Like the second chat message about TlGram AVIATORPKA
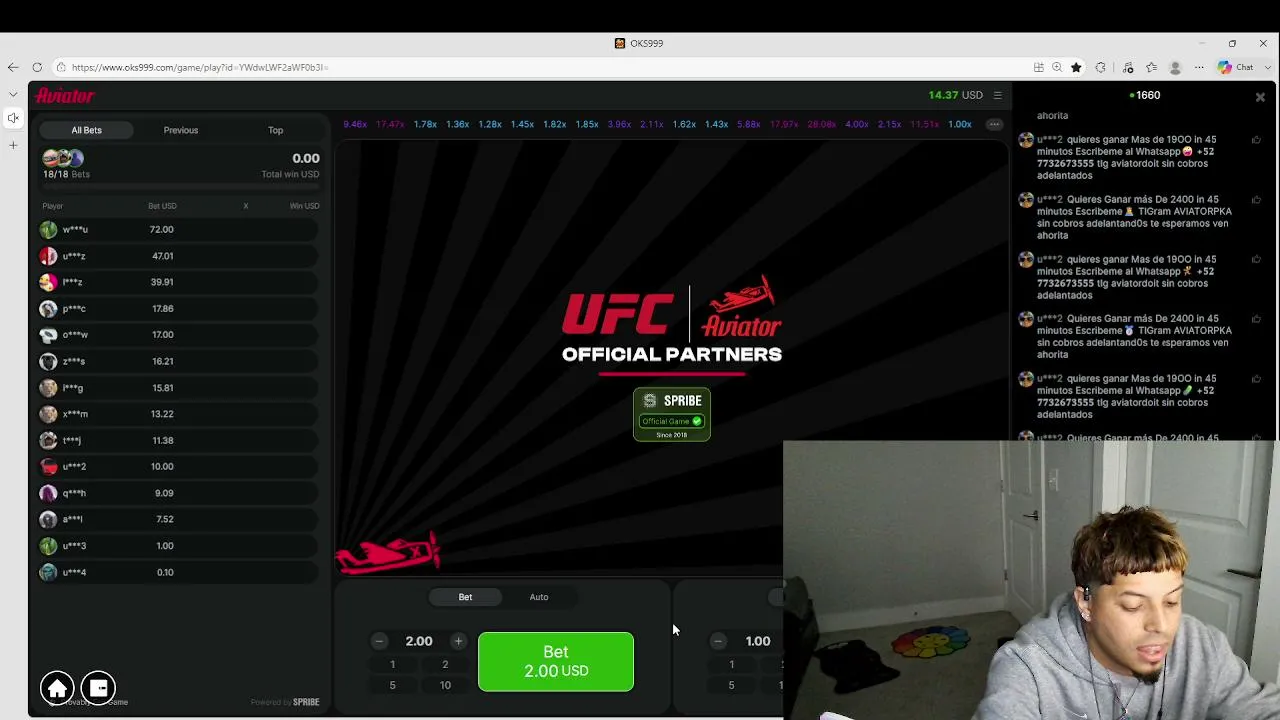Image resolution: width=1280 pixels, height=720 pixels. coord(1256,200)
